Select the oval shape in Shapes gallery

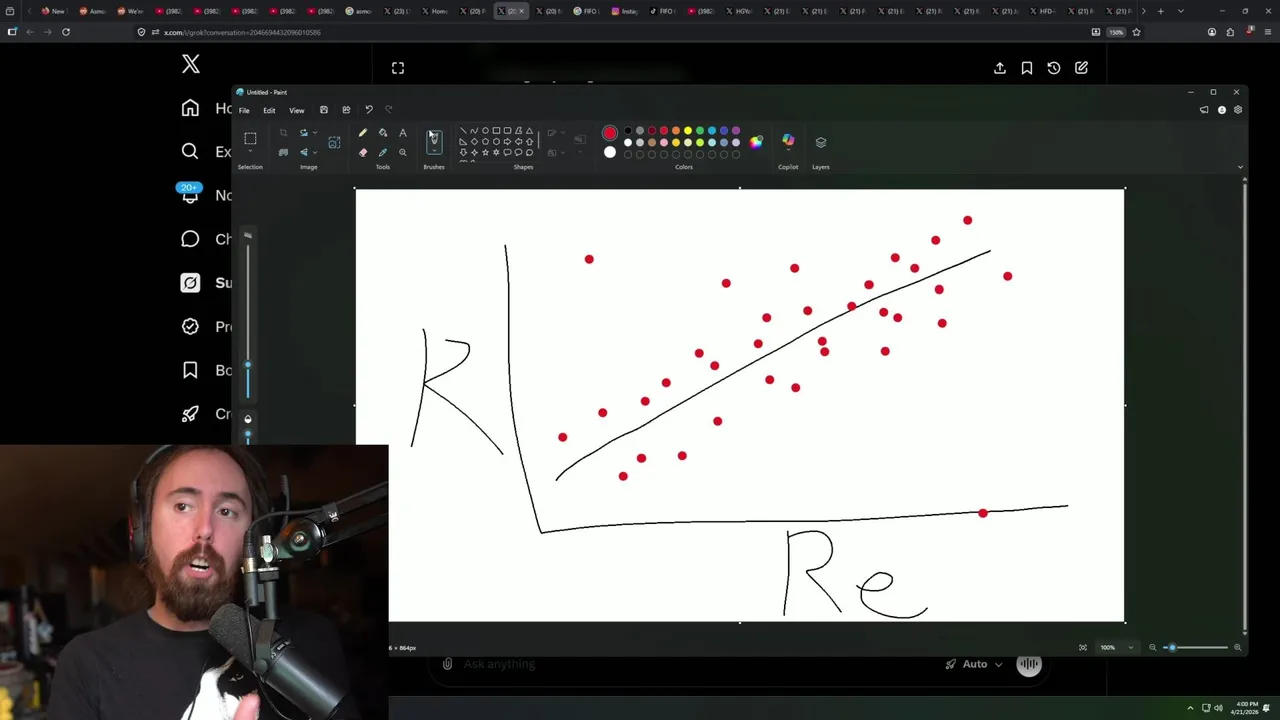click(x=485, y=130)
